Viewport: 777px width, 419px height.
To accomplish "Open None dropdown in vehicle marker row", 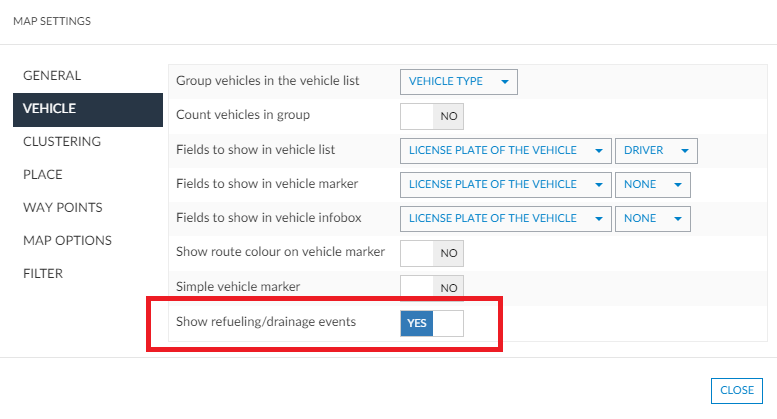I will 653,185.
